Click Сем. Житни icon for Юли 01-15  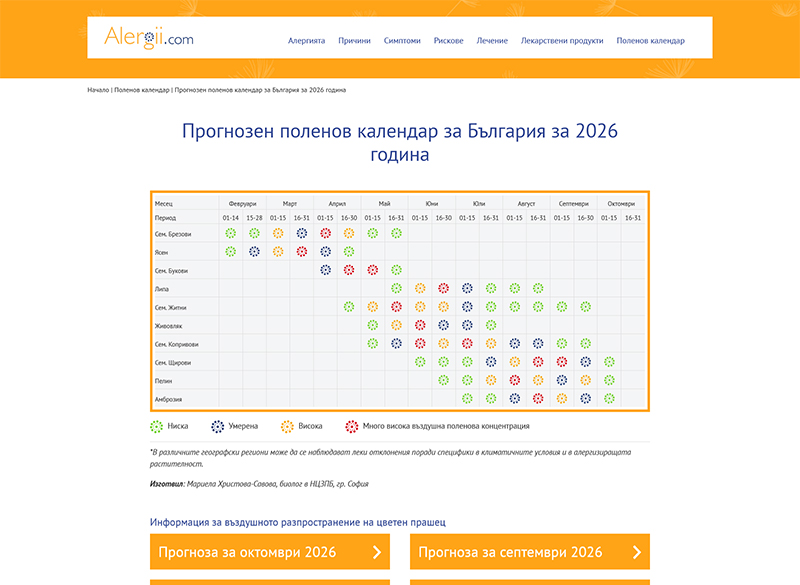click(x=467, y=307)
